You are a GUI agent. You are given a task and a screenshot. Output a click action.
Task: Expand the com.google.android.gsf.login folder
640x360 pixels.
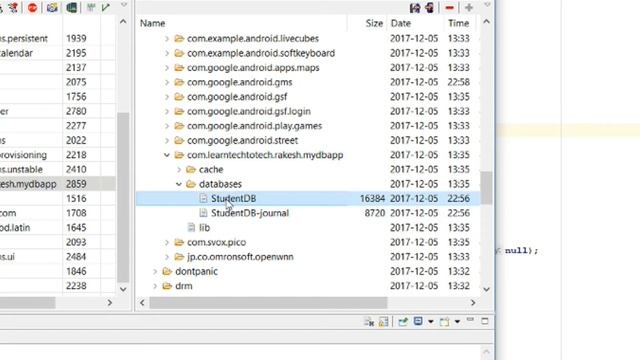coord(167,111)
